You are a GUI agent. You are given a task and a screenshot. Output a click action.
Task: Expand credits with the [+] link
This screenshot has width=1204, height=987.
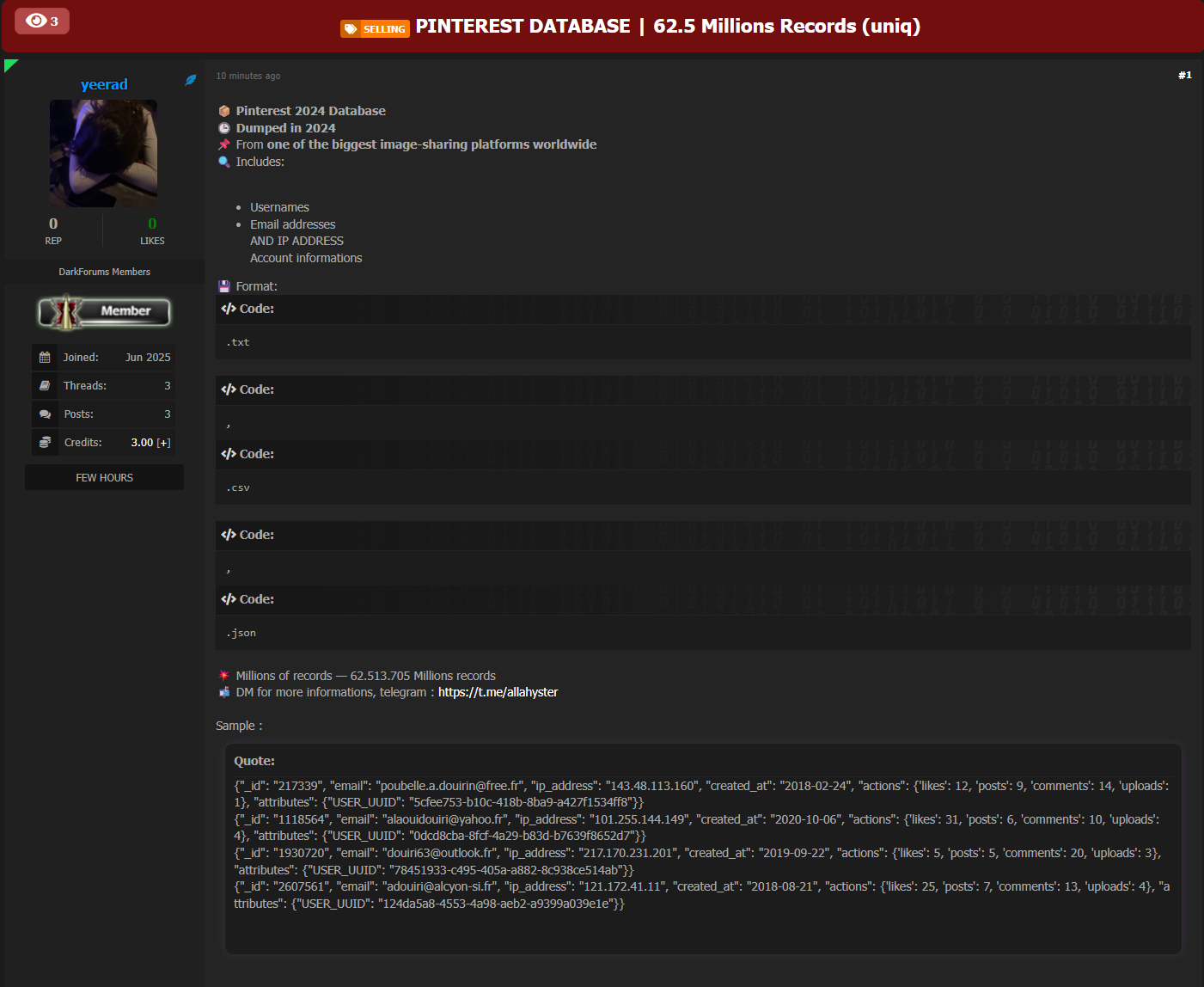click(x=163, y=443)
